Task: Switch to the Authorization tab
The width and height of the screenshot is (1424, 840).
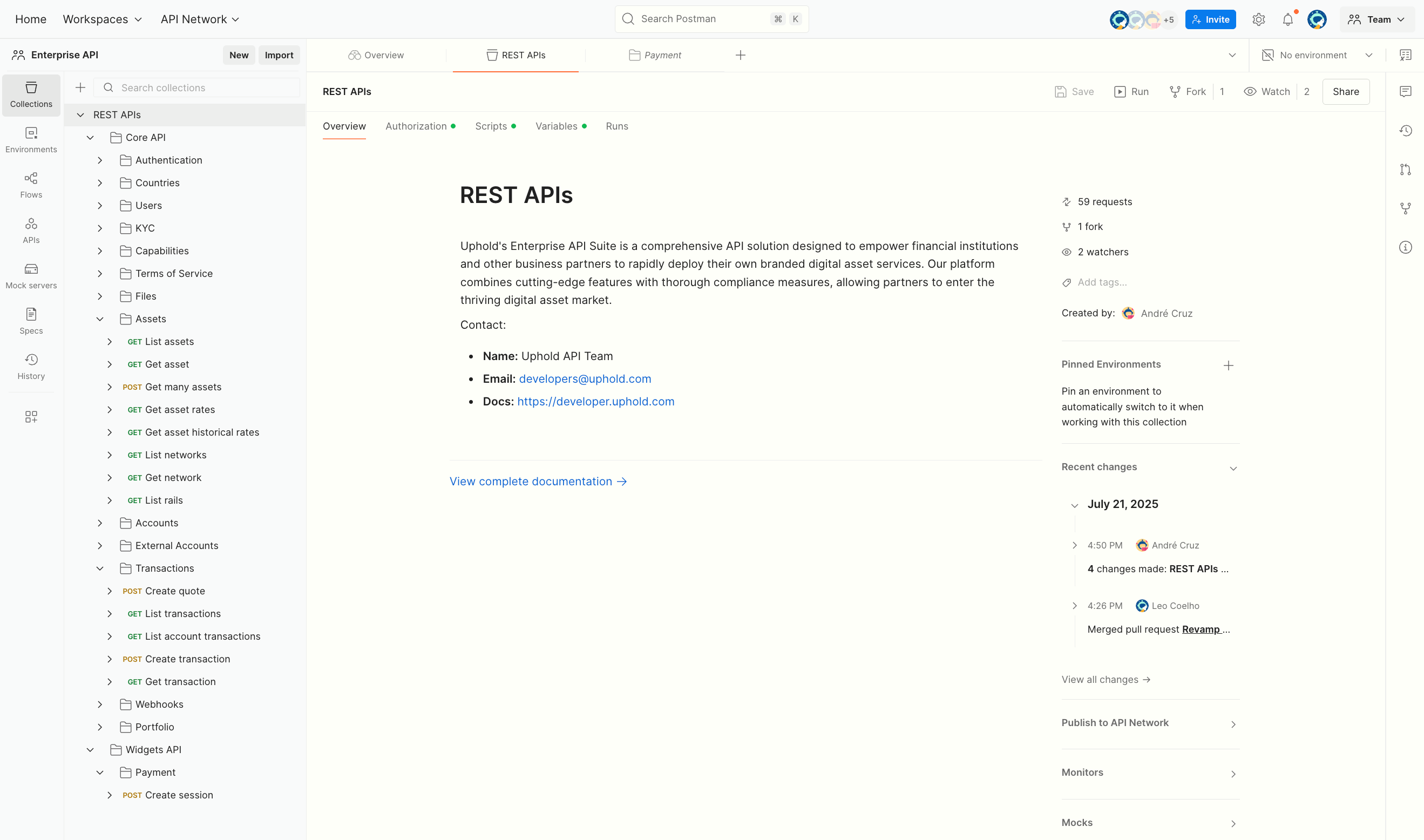Action: 421,126
